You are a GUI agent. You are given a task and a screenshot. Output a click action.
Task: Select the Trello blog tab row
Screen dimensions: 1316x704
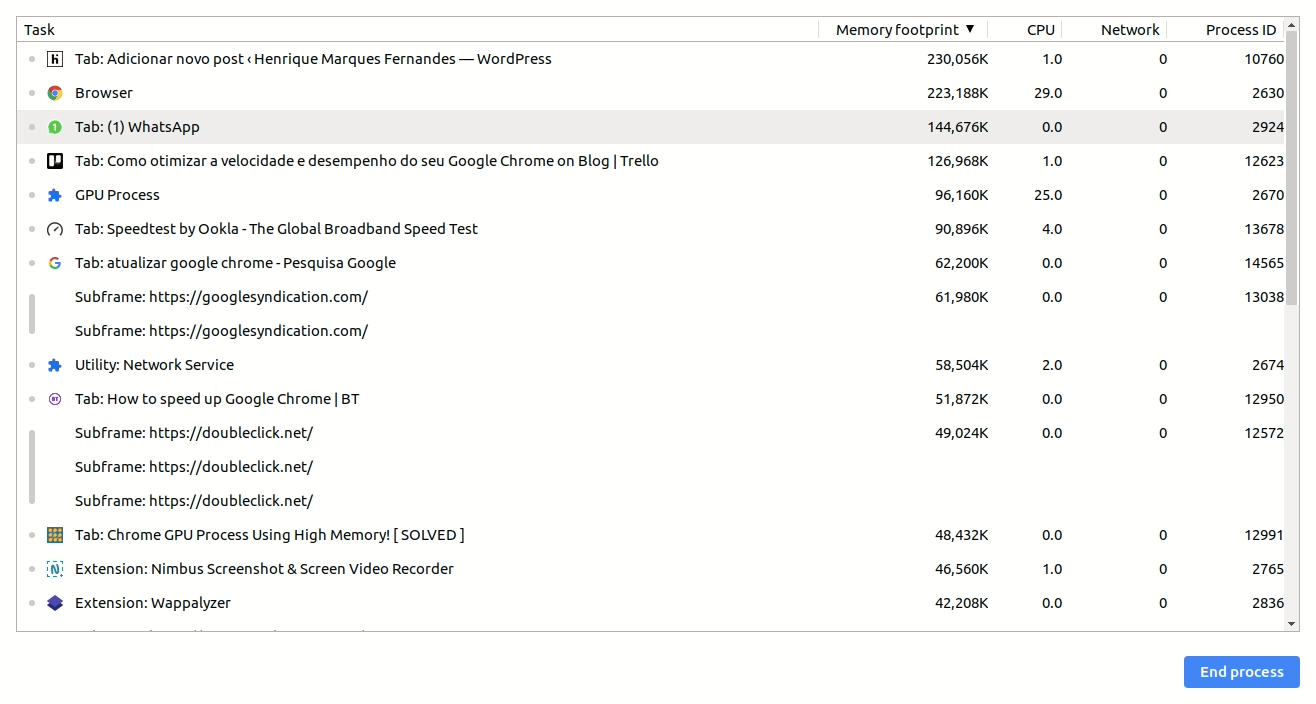click(x=651, y=161)
